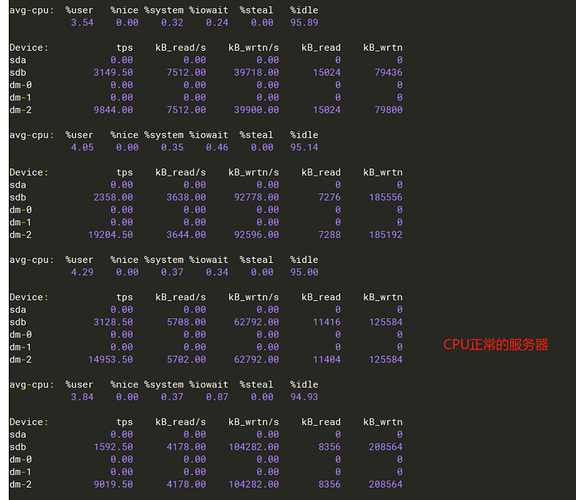Viewport: 576px width, 500px height.
Task: Click the 1592.50 tps value for sdb
Action: pos(113,447)
